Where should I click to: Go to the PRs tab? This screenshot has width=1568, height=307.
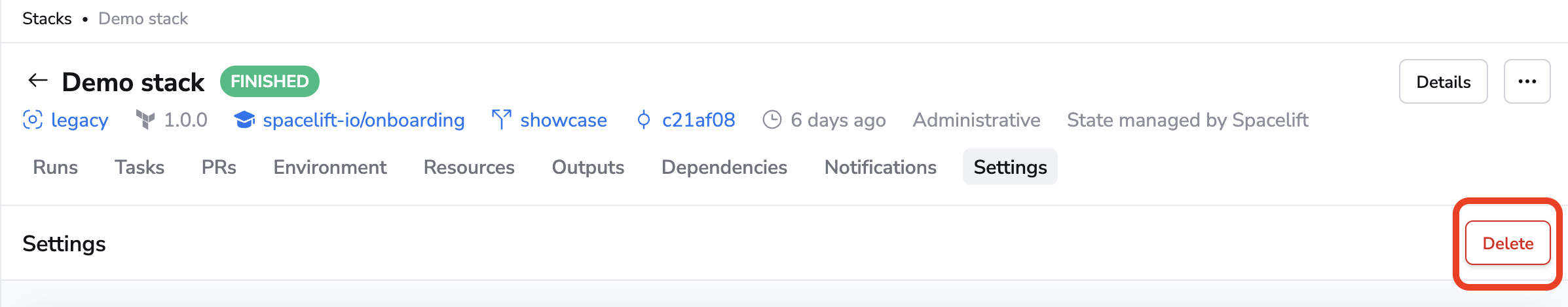pos(219,167)
